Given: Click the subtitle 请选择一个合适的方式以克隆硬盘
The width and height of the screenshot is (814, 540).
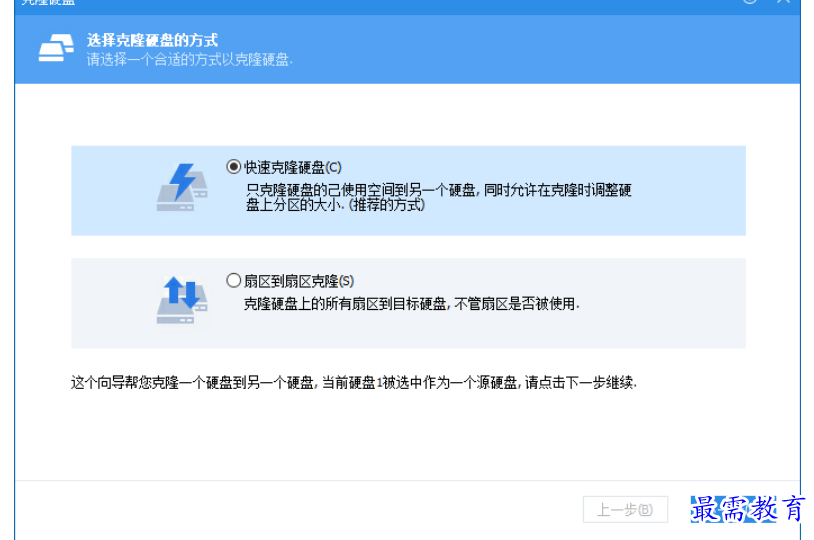Looking at the screenshot, I should [189, 60].
